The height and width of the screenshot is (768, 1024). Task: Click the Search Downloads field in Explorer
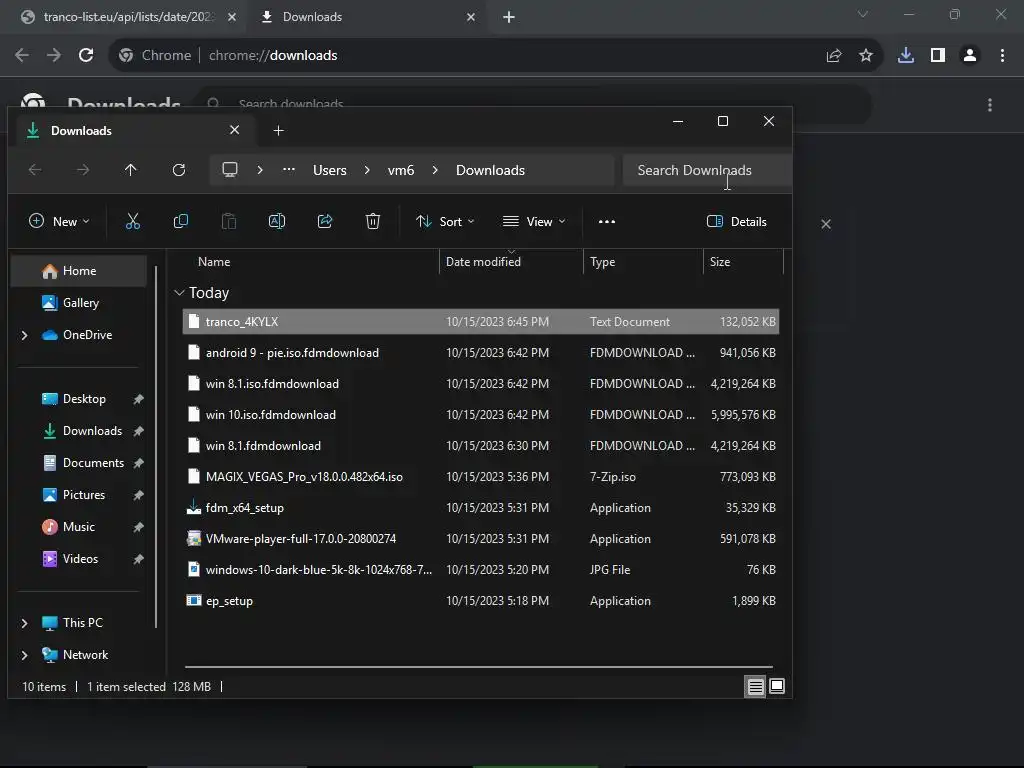[x=707, y=170]
